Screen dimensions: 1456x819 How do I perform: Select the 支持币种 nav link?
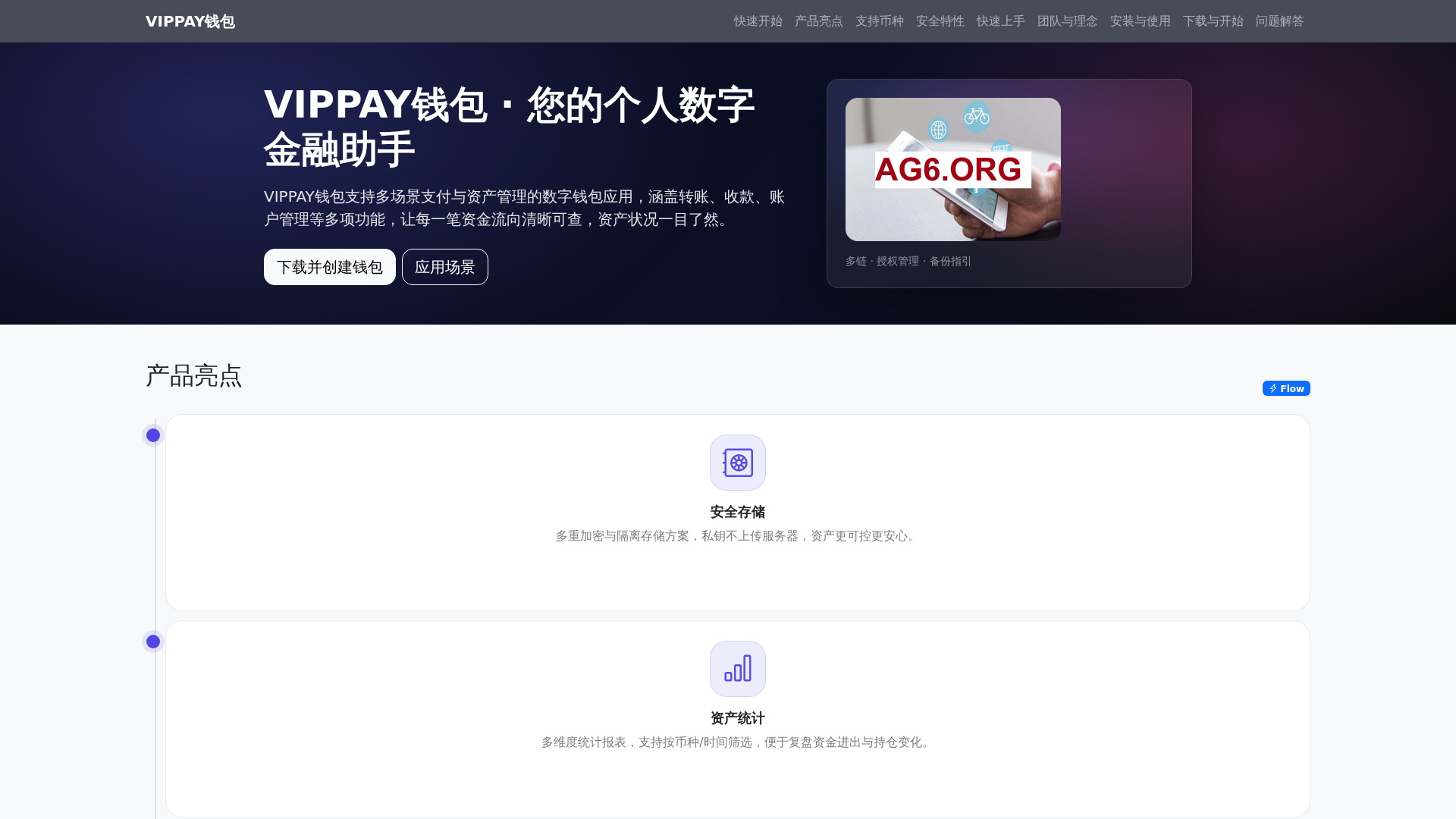(x=879, y=21)
